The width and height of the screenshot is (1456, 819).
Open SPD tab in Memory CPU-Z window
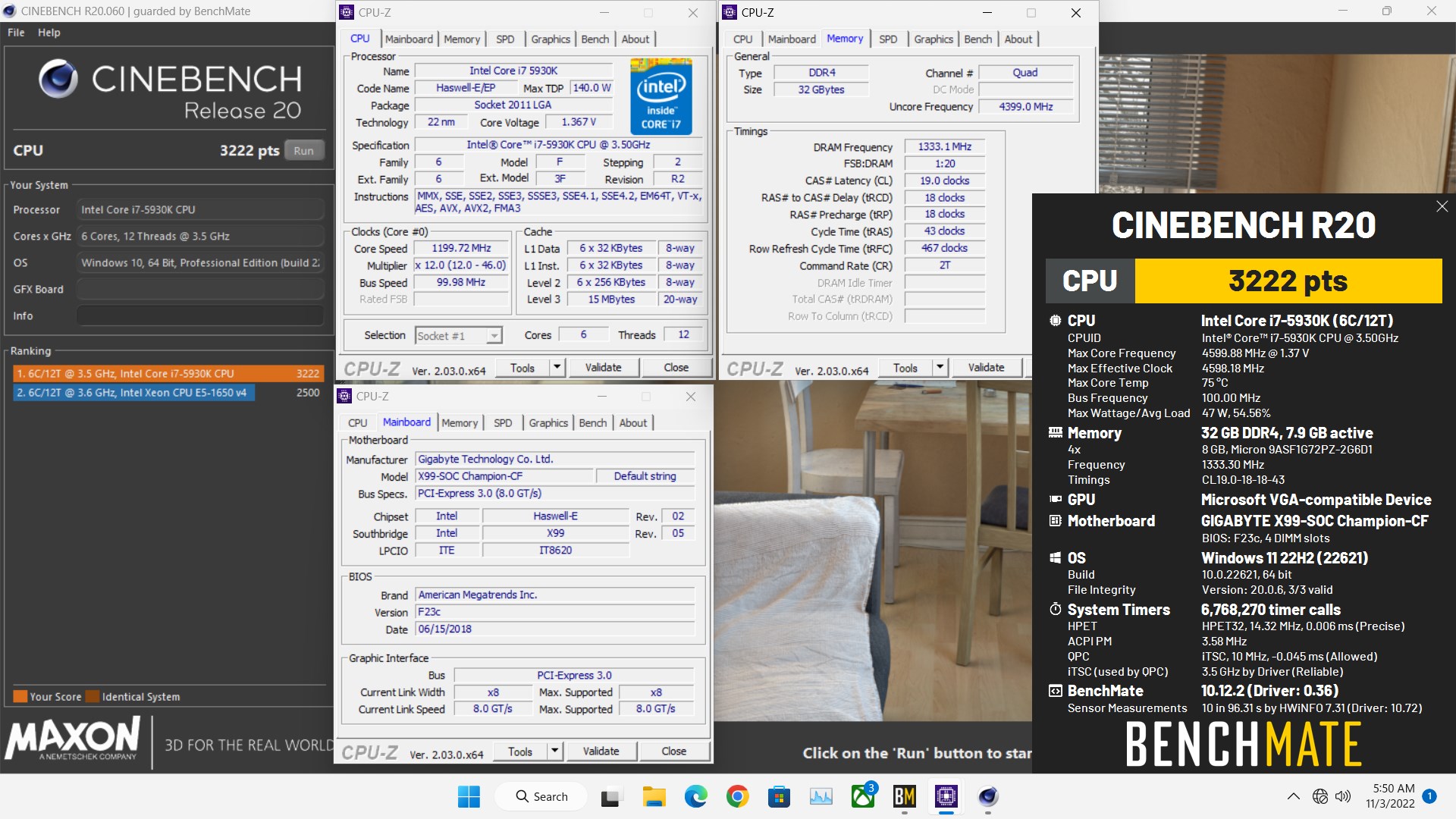[888, 39]
